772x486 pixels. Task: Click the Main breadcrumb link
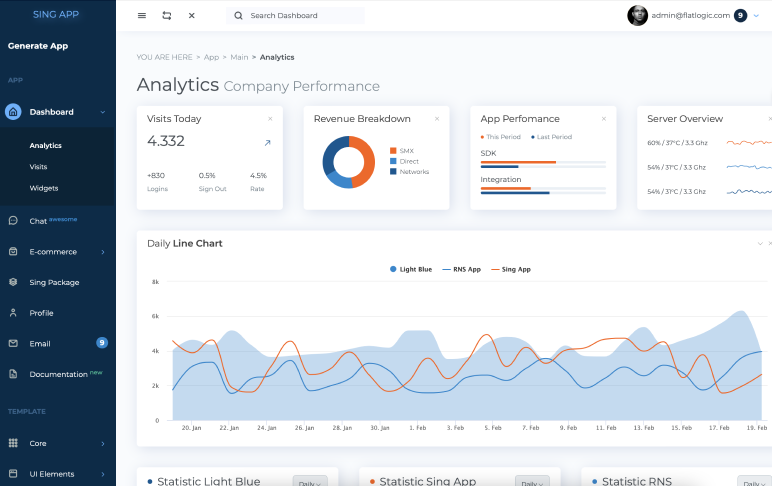[239, 57]
